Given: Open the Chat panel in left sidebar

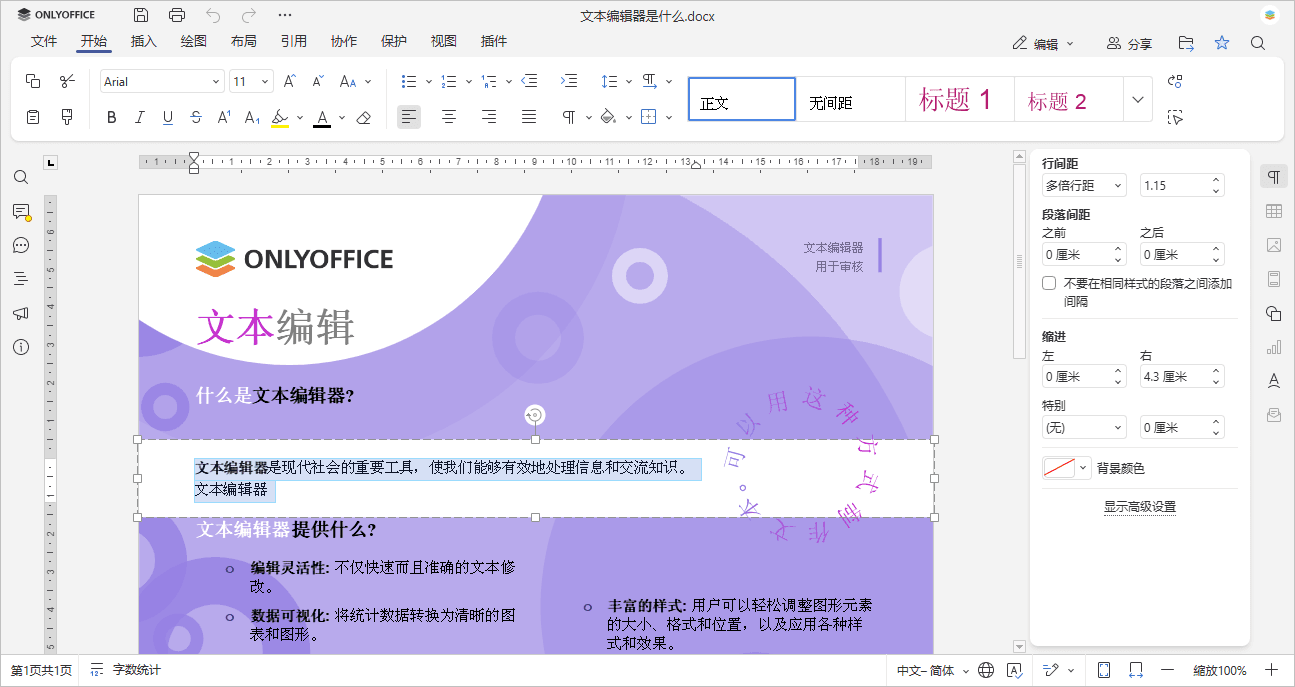Looking at the screenshot, I should pyautogui.click(x=21, y=245).
